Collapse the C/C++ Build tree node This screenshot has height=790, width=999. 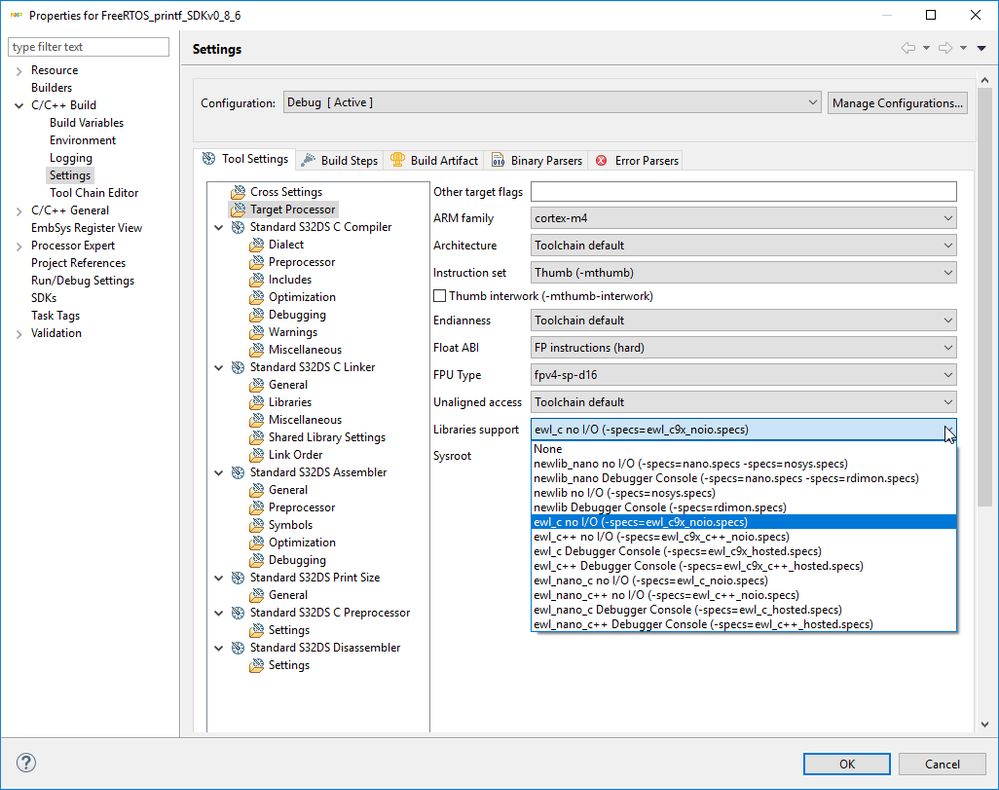(19, 106)
